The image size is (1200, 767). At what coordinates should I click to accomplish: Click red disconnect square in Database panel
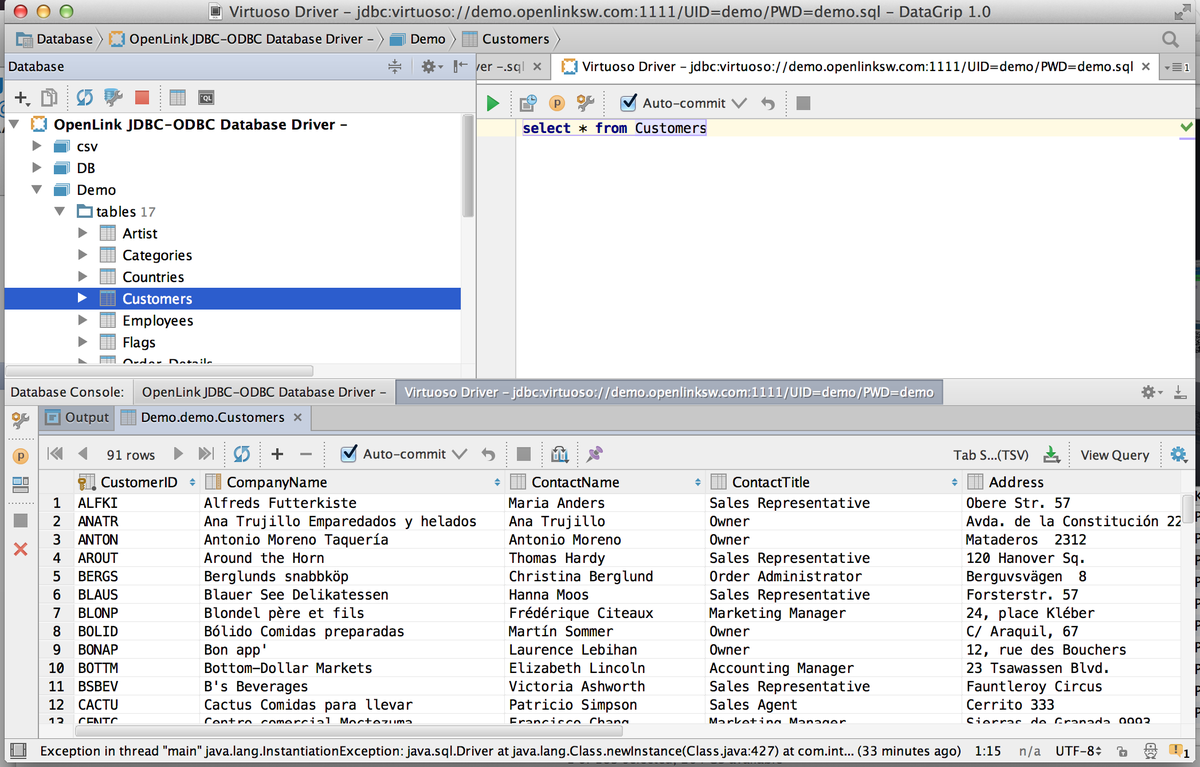tap(142, 98)
